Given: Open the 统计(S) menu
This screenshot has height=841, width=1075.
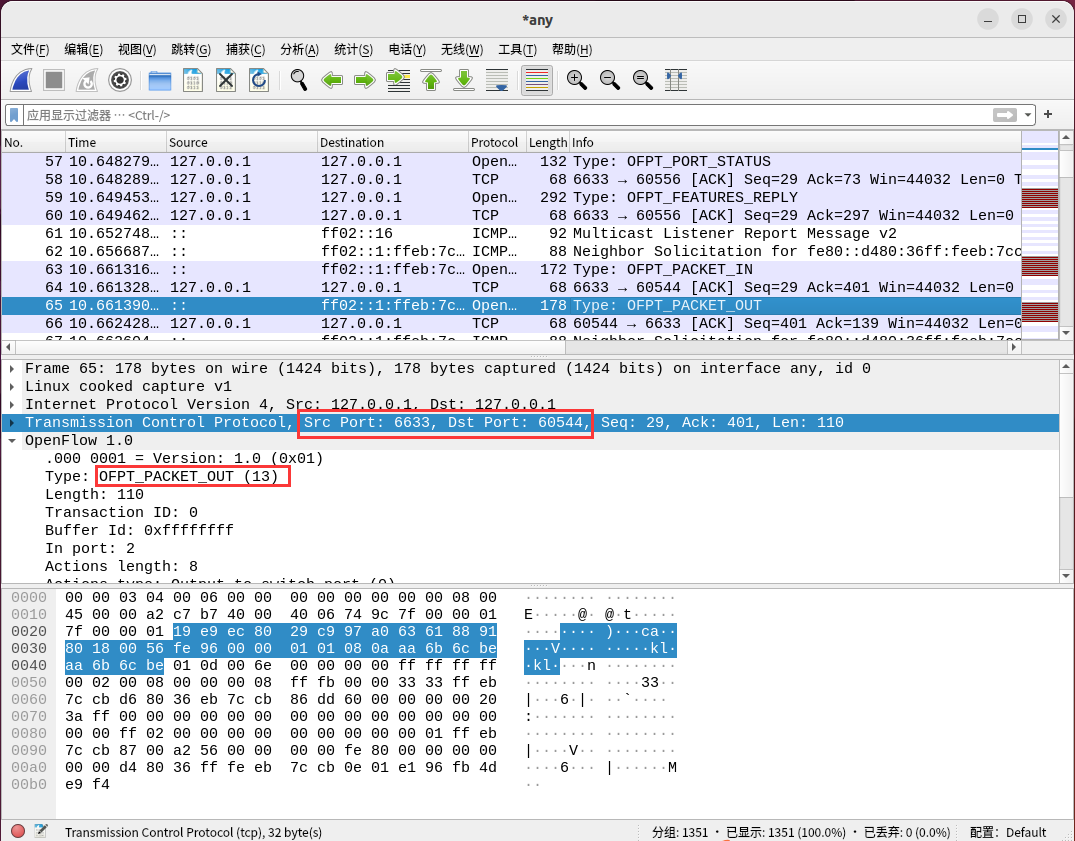Looking at the screenshot, I should click(353, 49).
